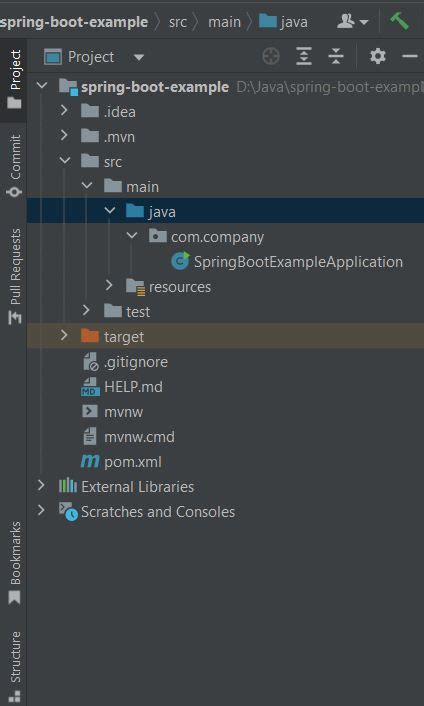Click the orange target folder icon
This screenshot has width=424, height=706.
tap(90, 336)
